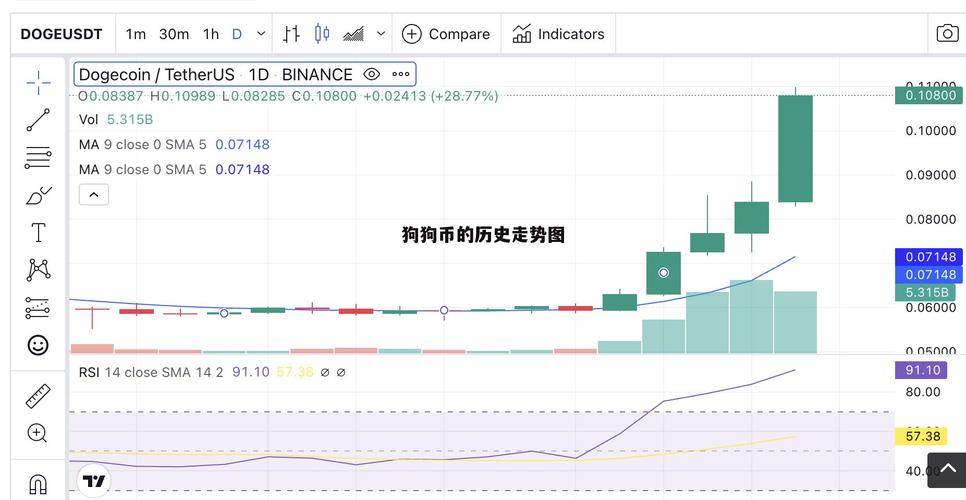Switch to area chart style

[x=354, y=34]
